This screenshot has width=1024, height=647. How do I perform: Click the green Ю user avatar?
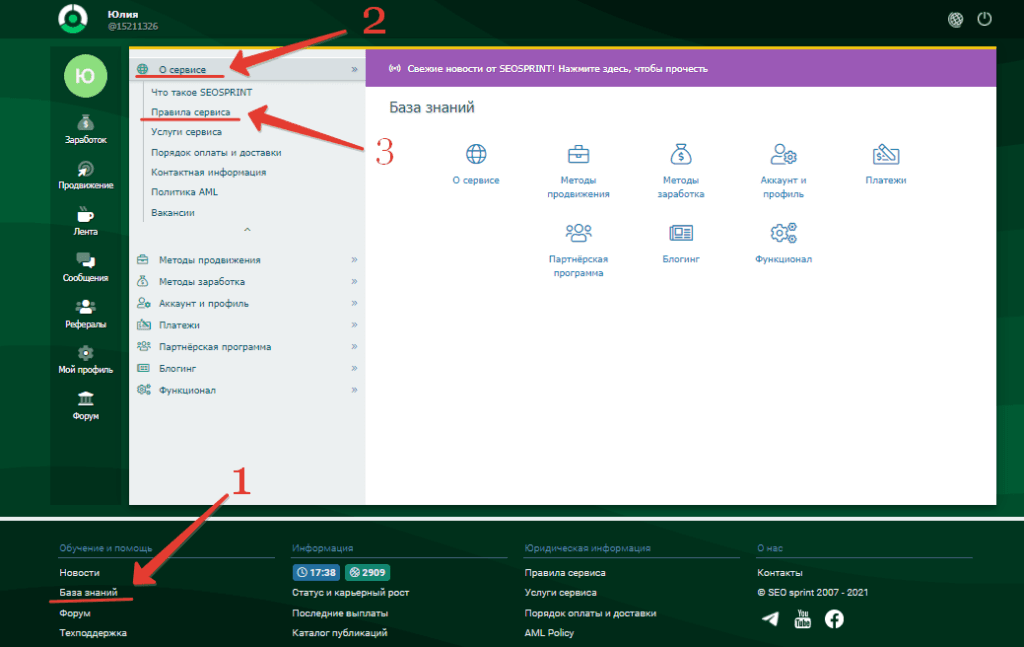click(x=86, y=76)
